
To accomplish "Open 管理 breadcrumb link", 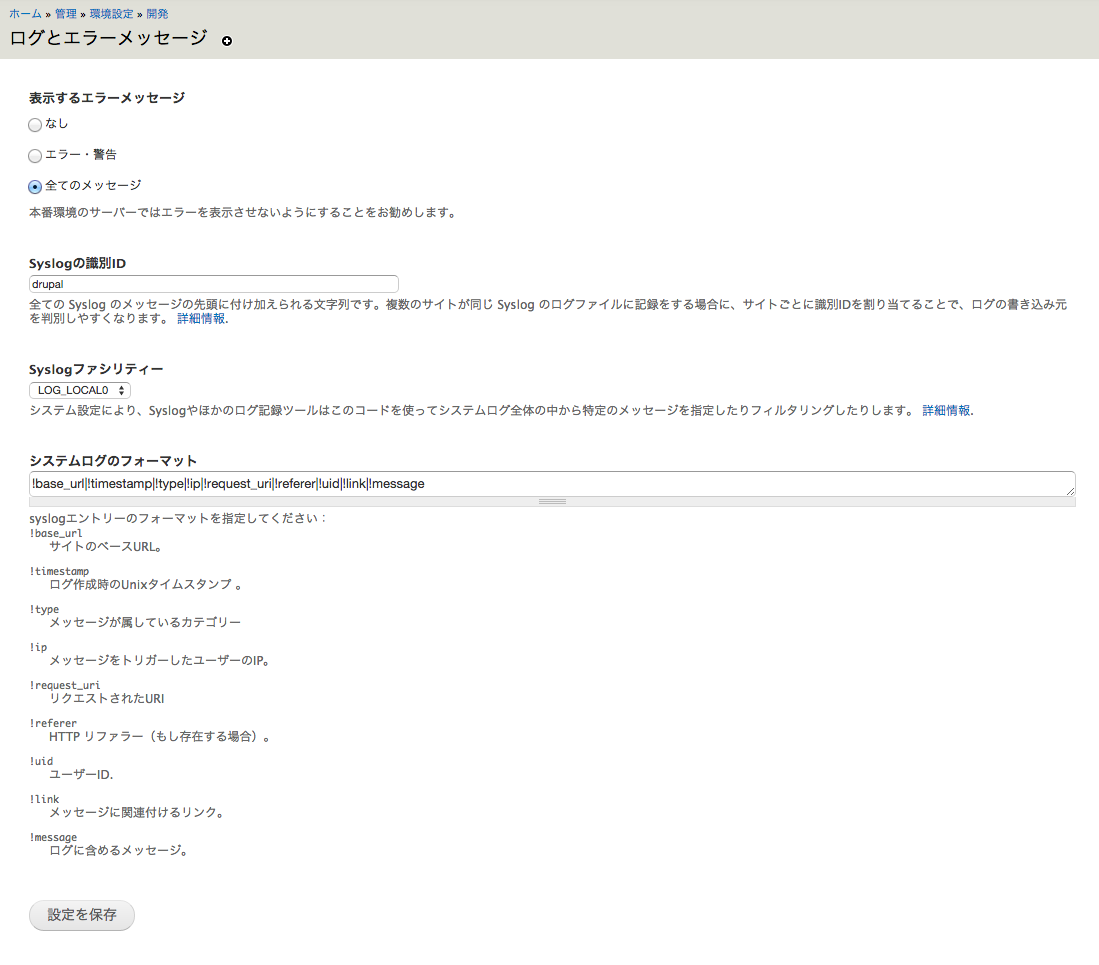I will (x=65, y=14).
